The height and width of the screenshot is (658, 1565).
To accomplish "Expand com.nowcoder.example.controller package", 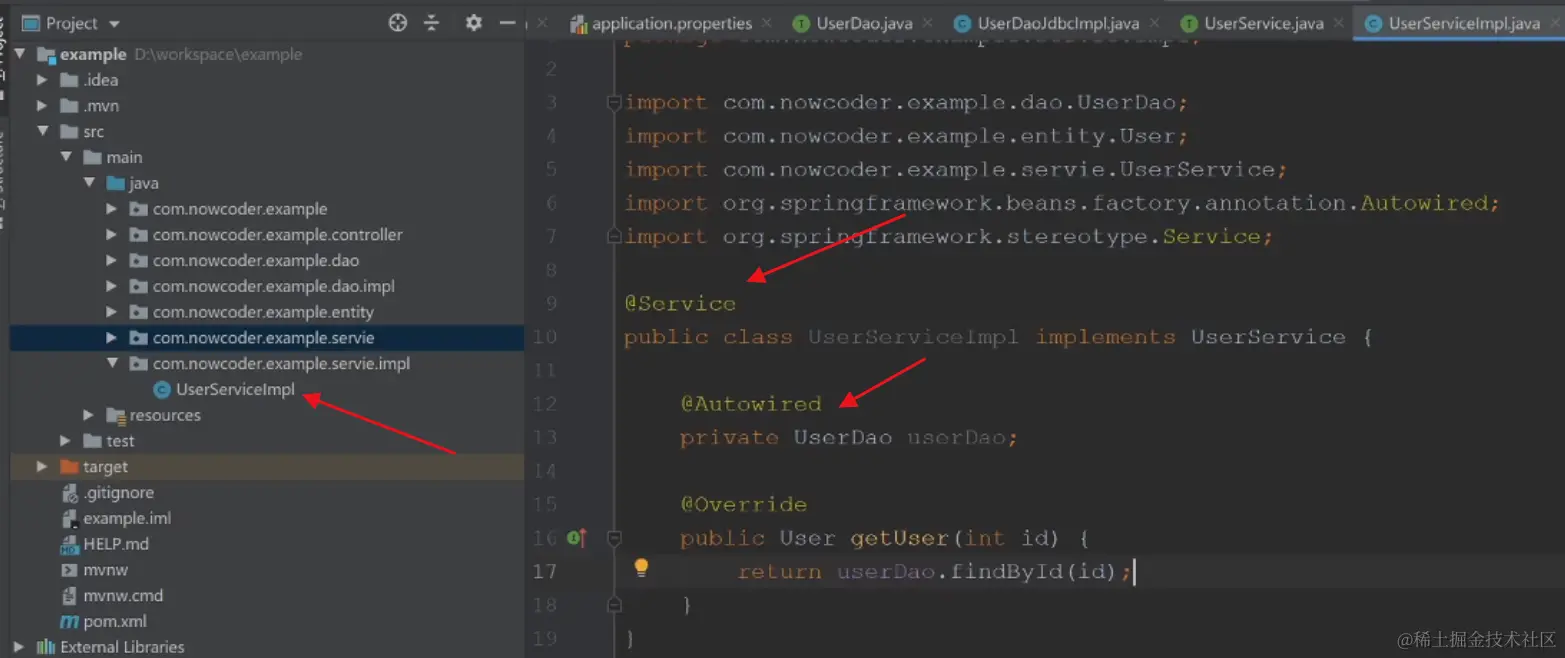I will pos(112,235).
